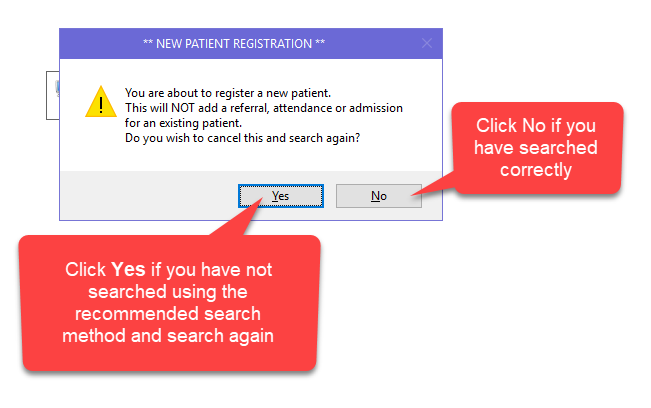This screenshot has width=651, height=408.
Task: Click the Yes button to search again
Action: [281, 196]
